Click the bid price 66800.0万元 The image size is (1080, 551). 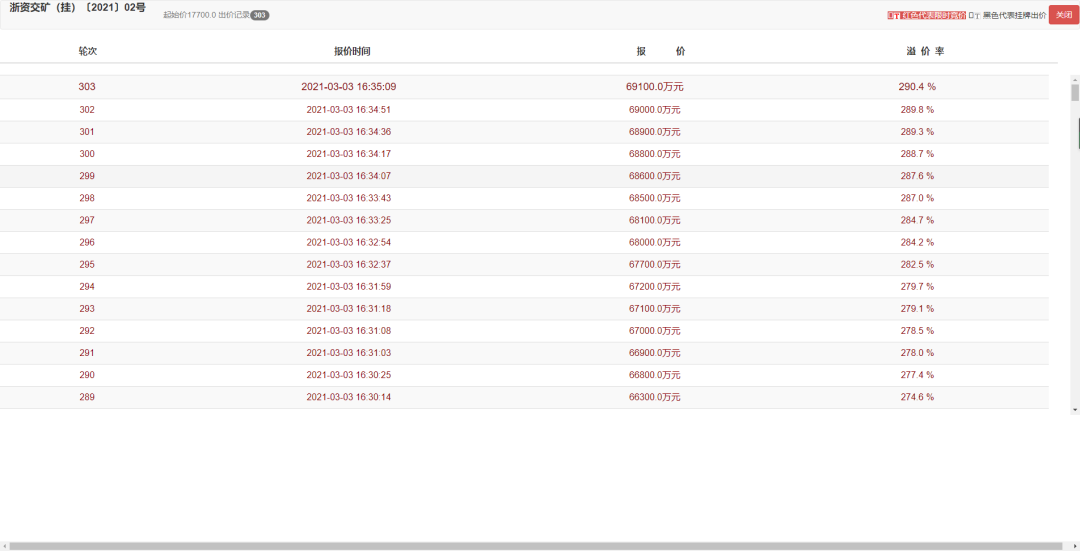click(x=654, y=374)
